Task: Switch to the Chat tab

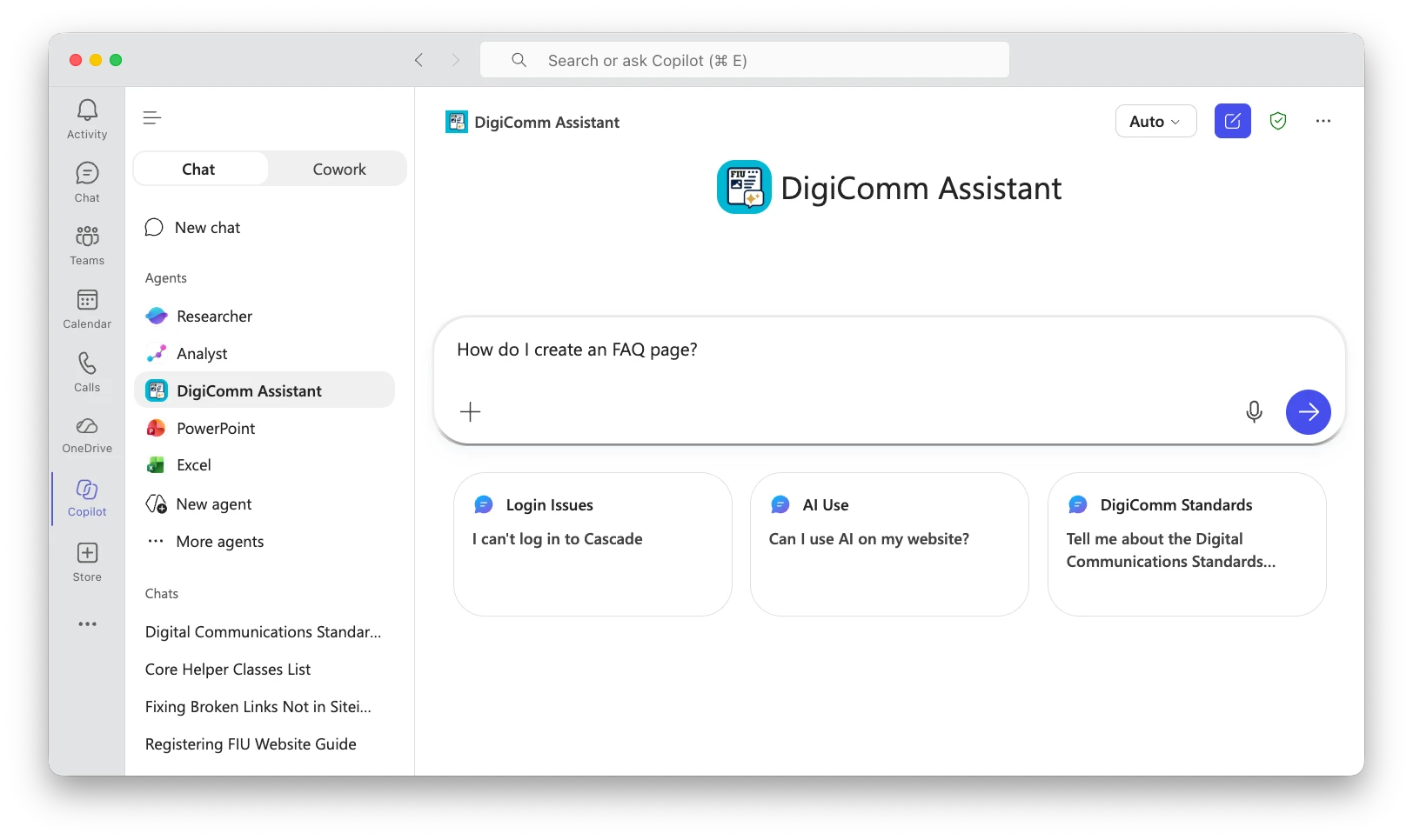Action: tap(199, 169)
